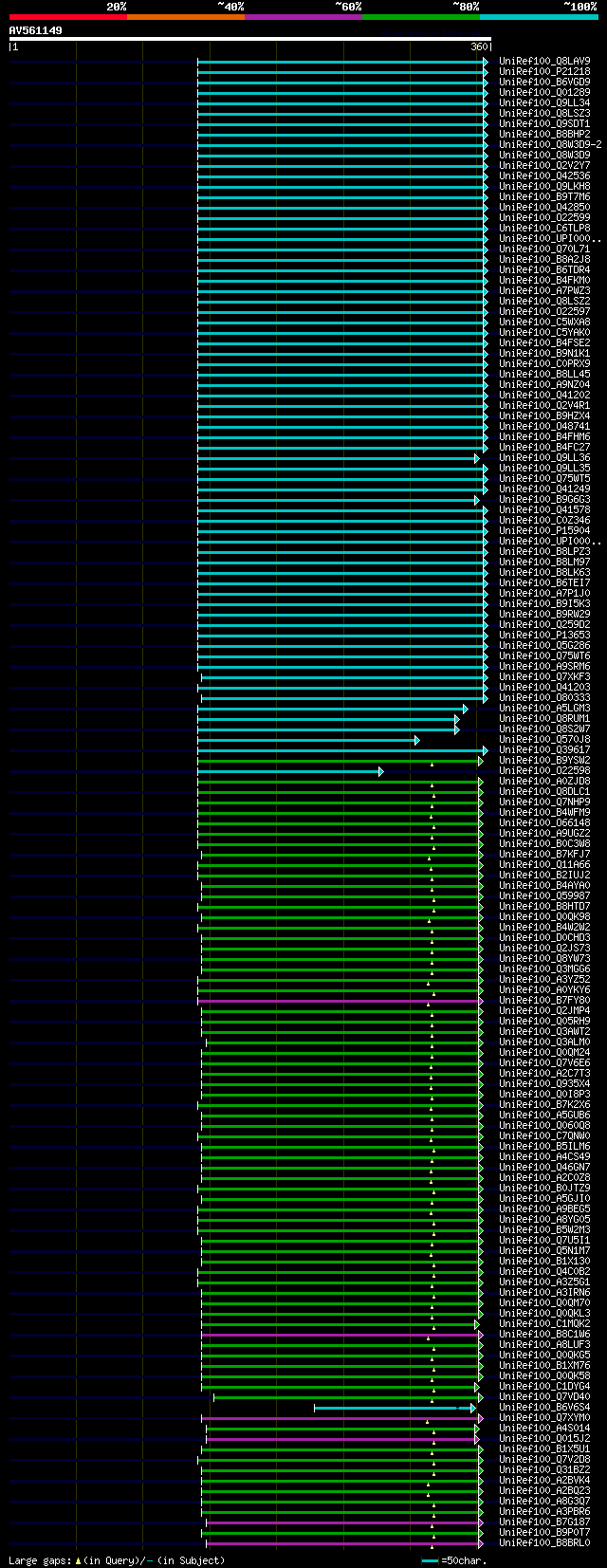
Task: Open hit UniRef100_Q9SDT1
Action: point(544,123)
